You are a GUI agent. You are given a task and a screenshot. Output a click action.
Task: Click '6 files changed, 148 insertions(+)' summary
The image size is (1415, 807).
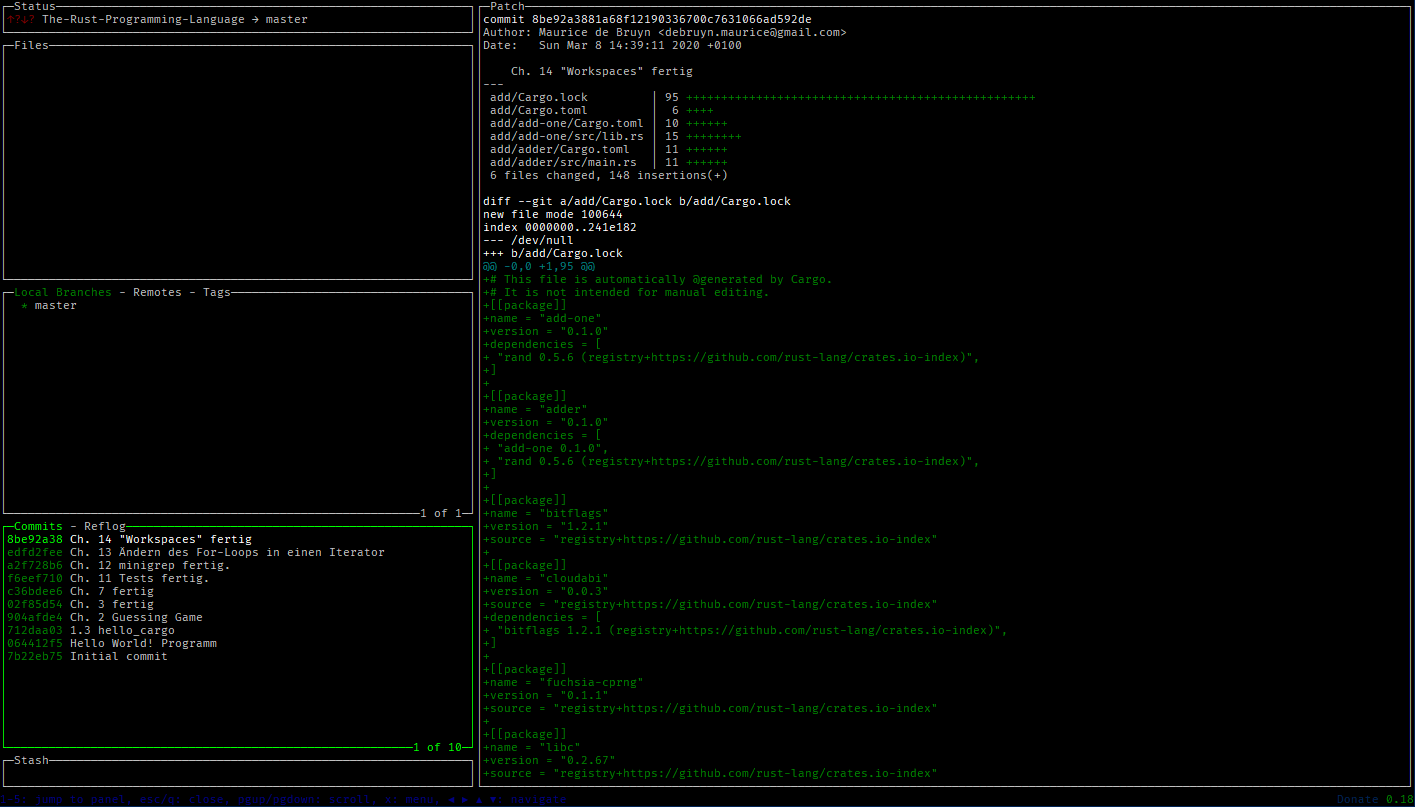click(x=609, y=175)
